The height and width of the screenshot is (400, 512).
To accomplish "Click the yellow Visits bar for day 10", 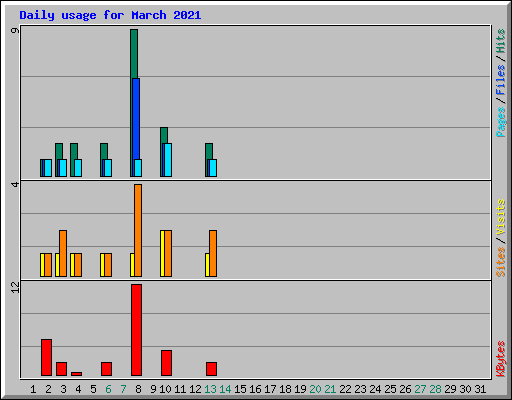I will (162, 253).
